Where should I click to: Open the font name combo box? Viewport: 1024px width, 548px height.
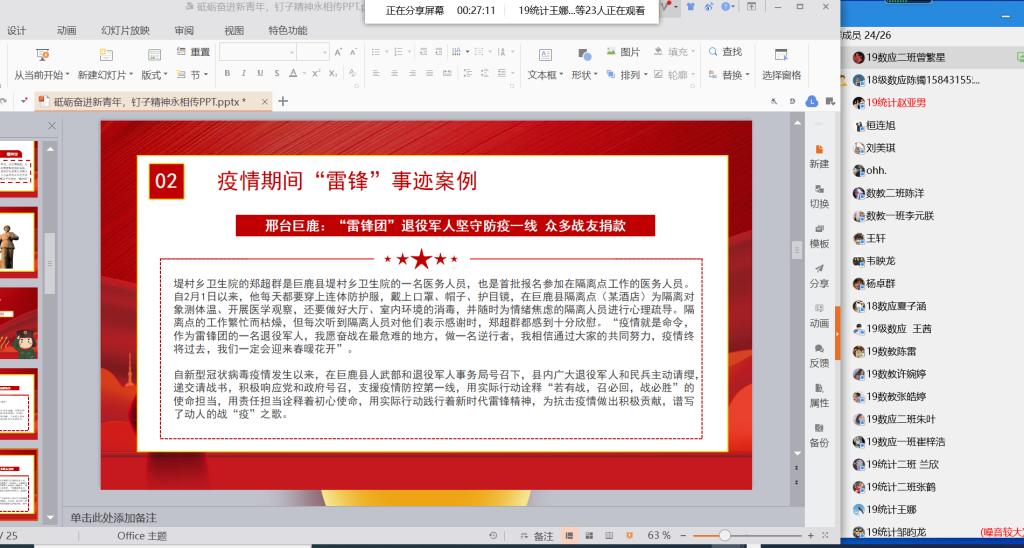pyautogui.click(x=258, y=52)
